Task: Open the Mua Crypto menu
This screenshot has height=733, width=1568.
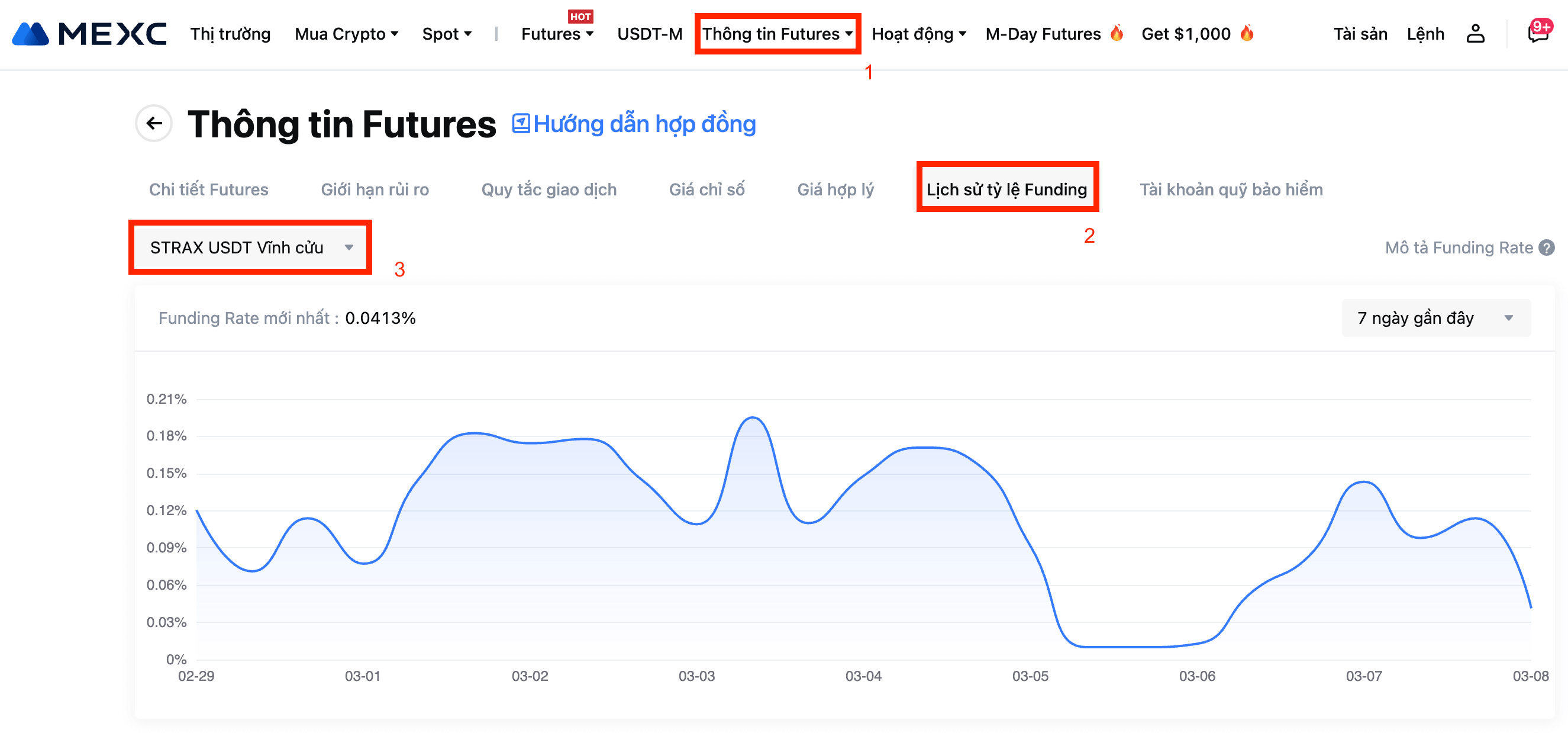Action: pyautogui.click(x=346, y=34)
